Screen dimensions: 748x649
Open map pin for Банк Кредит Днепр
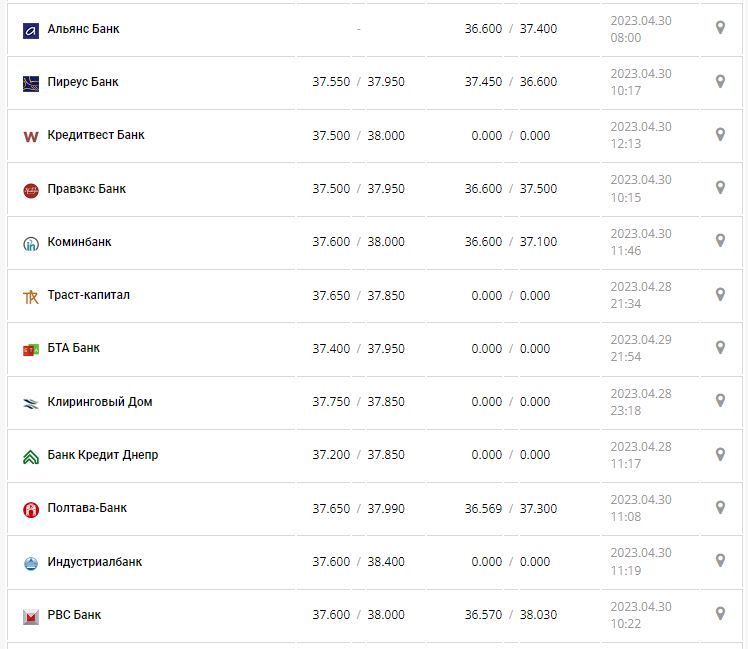coord(720,454)
